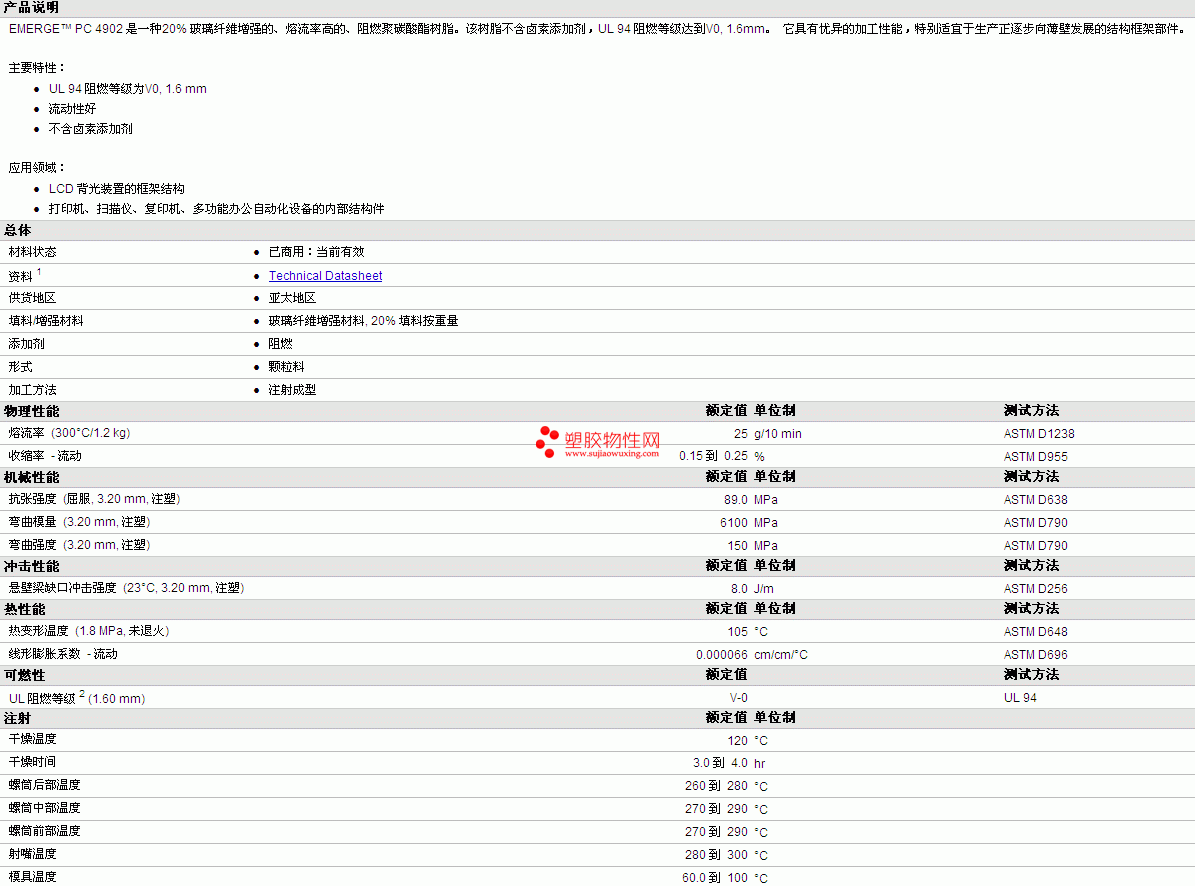Click the 填料/增强材料 row label
The width and height of the screenshot is (1195, 886).
(46, 321)
